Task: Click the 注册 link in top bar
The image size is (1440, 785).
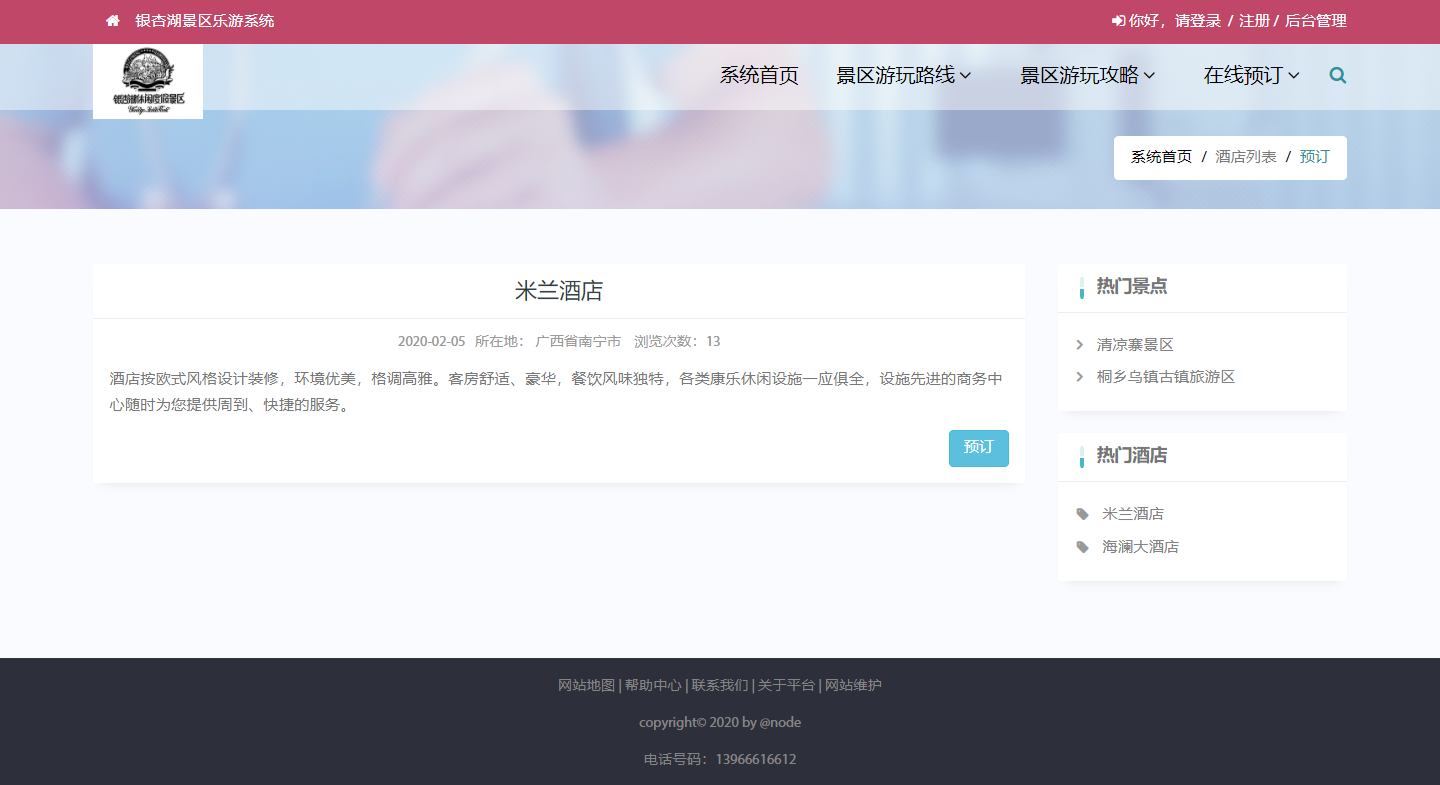Action: (1254, 21)
